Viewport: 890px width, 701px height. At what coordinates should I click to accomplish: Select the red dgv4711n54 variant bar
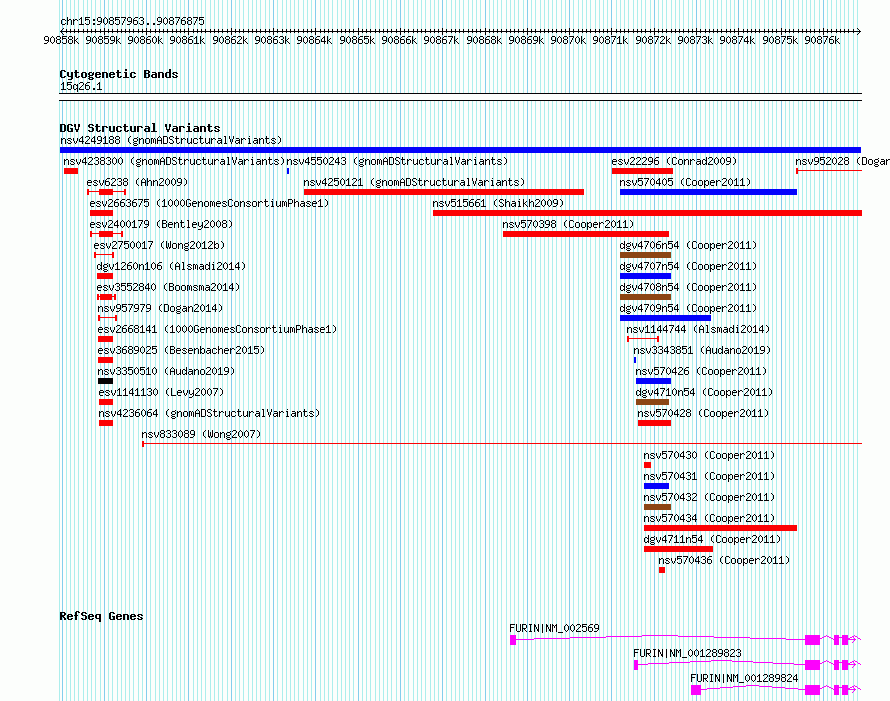pyautogui.click(x=678, y=549)
